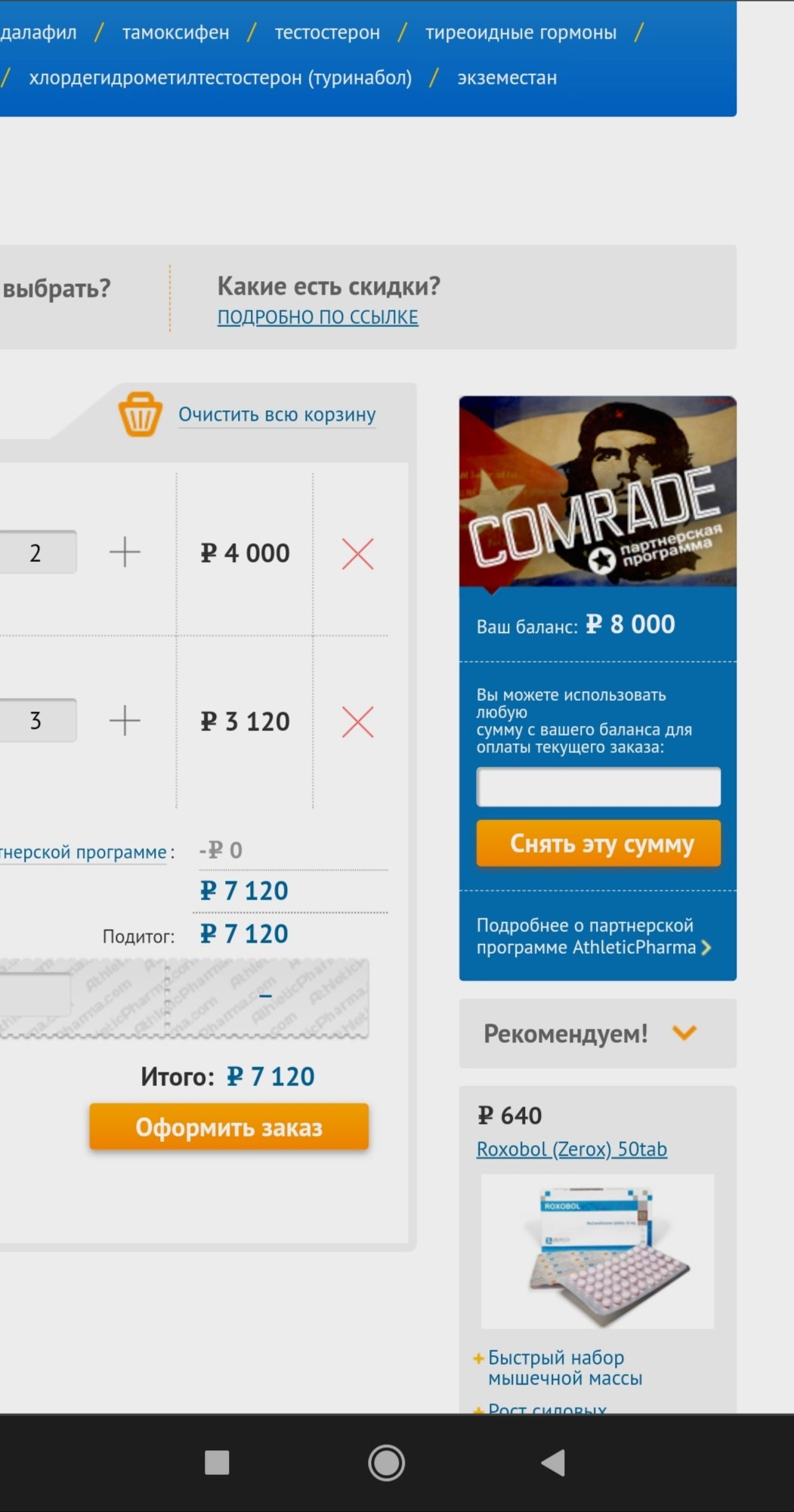Open the экземестан category
Screen dimensions: 794x1512
[507, 78]
